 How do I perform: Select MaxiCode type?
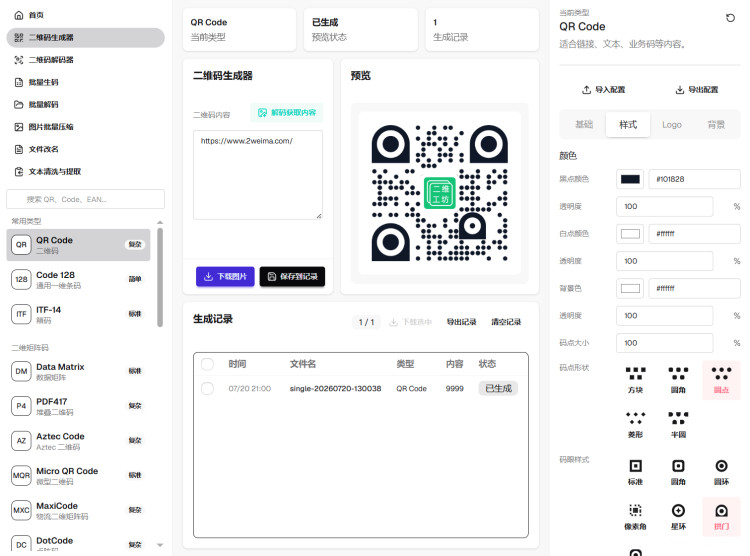pyautogui.click(x=78, y=510)
